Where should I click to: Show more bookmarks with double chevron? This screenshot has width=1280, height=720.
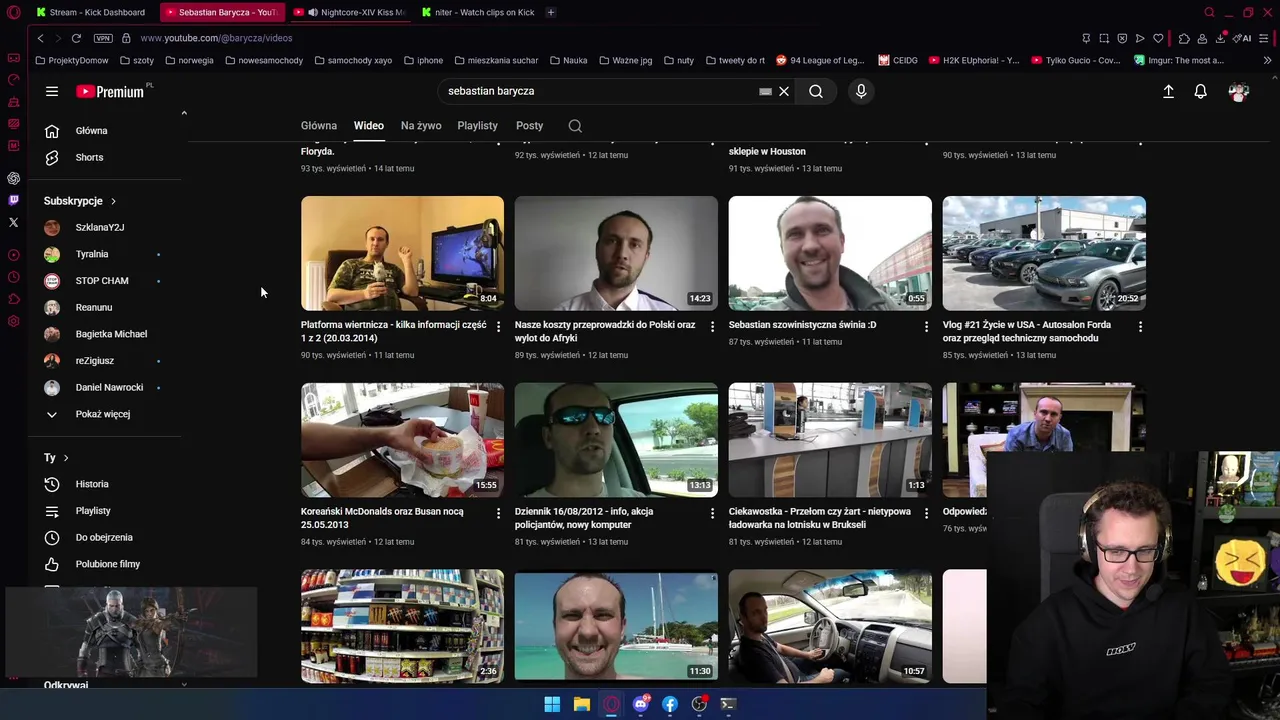pyautogui.click(x=1267, y=60)
